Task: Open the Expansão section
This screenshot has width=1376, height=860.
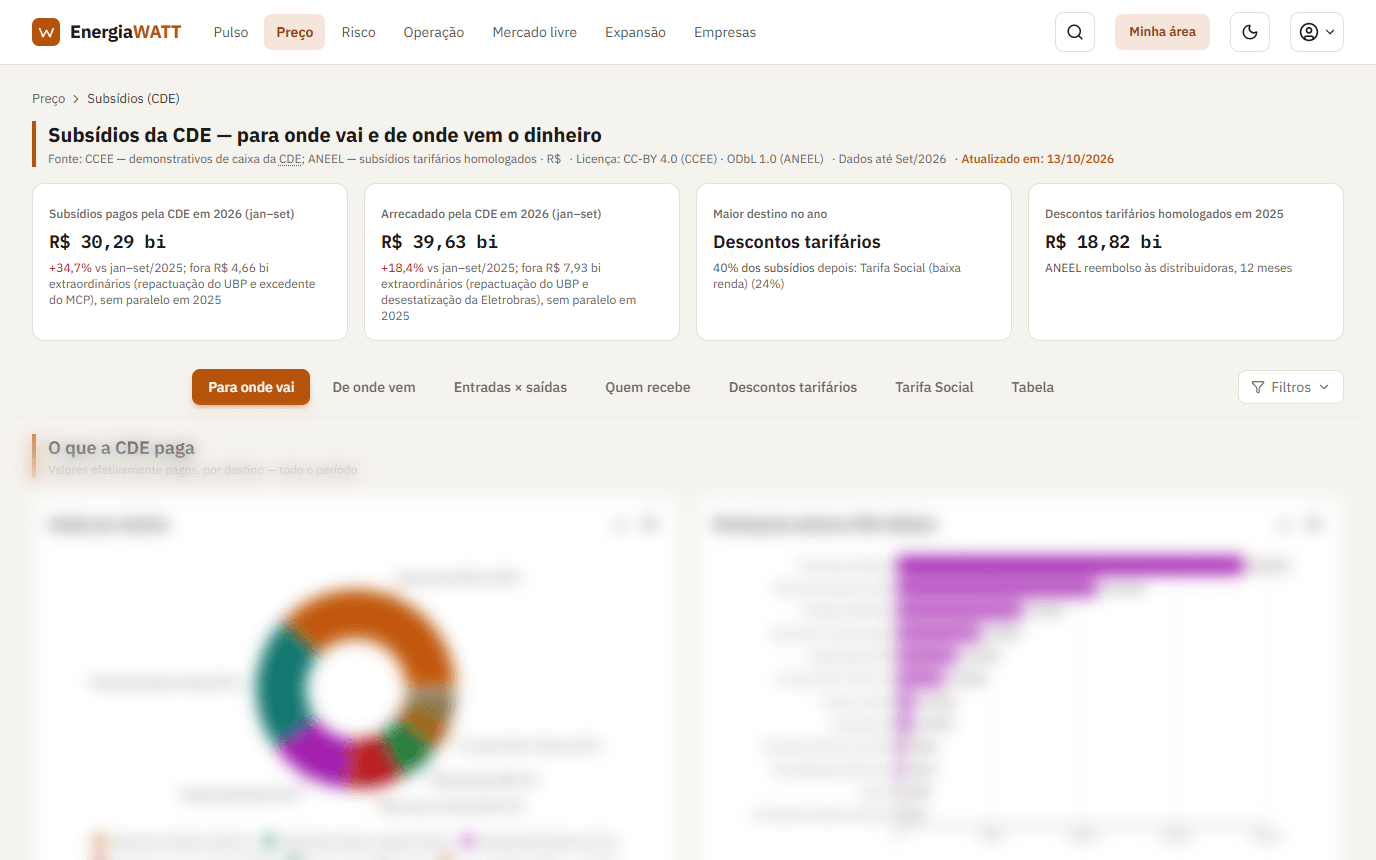Action: click(x=635, y=32)
